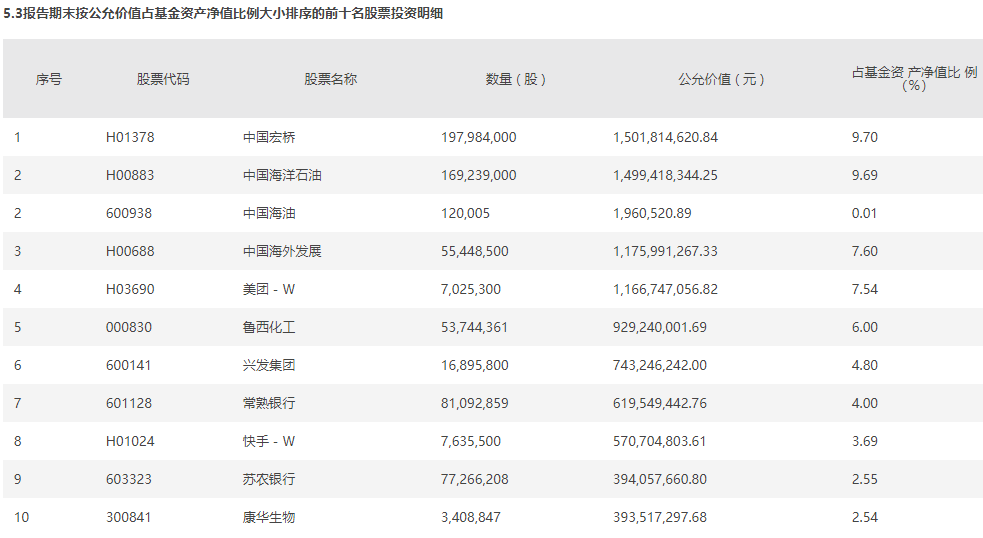Viewport: 983px width, 538px height.
Task: Select stock code 000830
Action: (129, 327)
